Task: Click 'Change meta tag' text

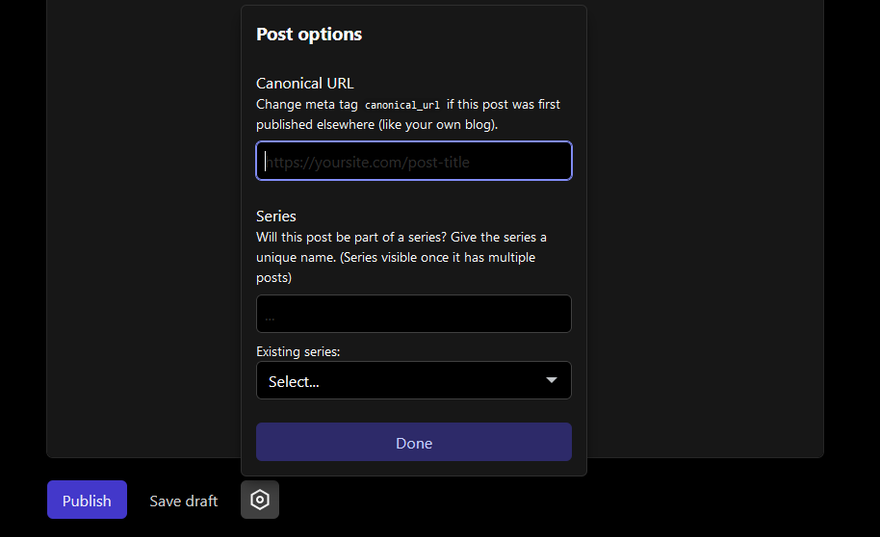Action: (307, 105)
